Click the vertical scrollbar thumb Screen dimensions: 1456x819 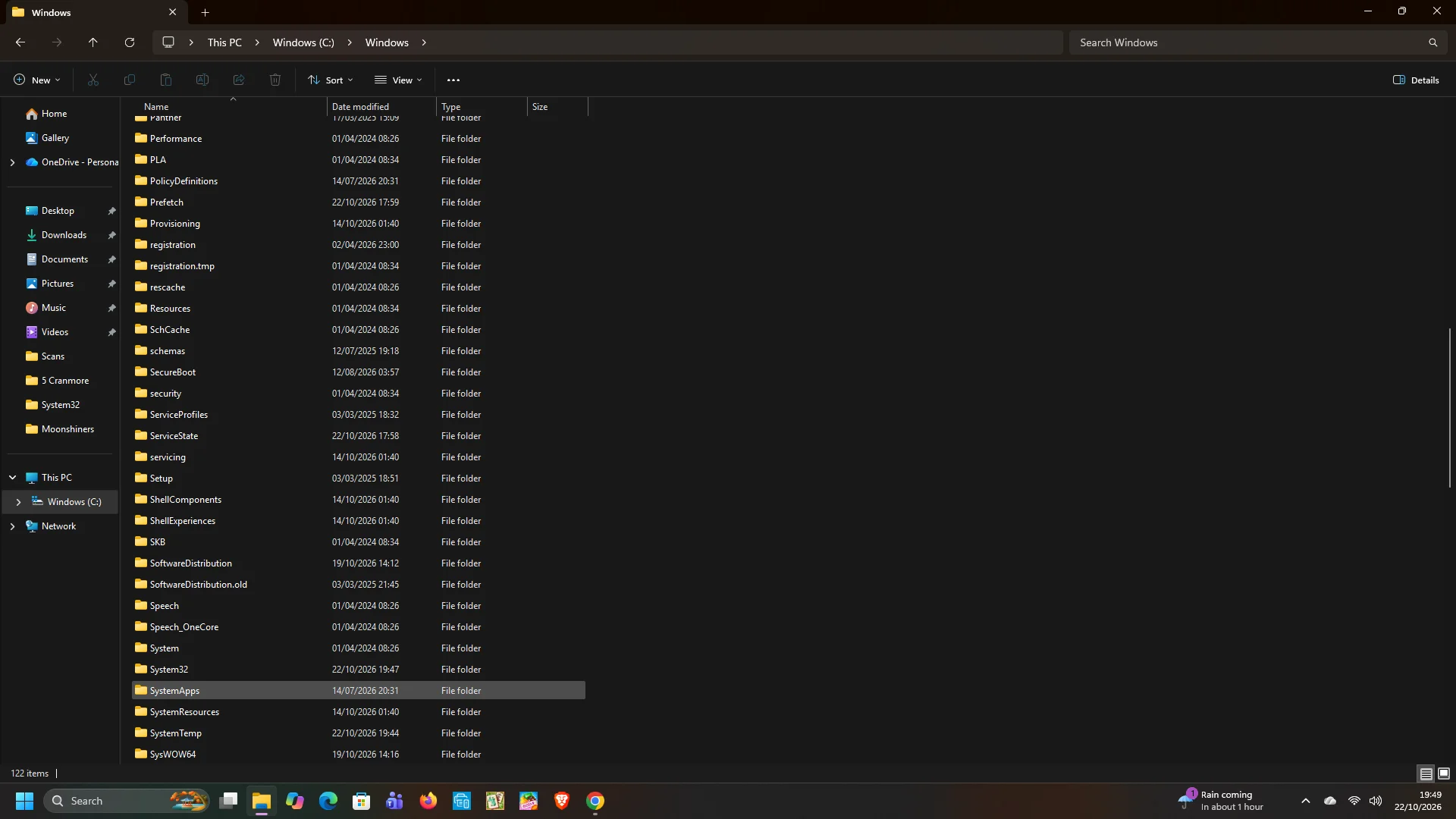1449,408
